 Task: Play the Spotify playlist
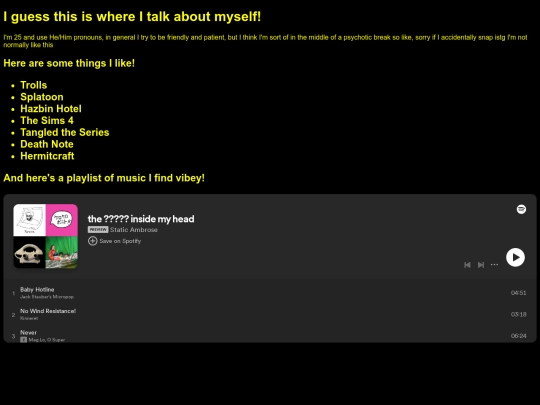(515, 257)
